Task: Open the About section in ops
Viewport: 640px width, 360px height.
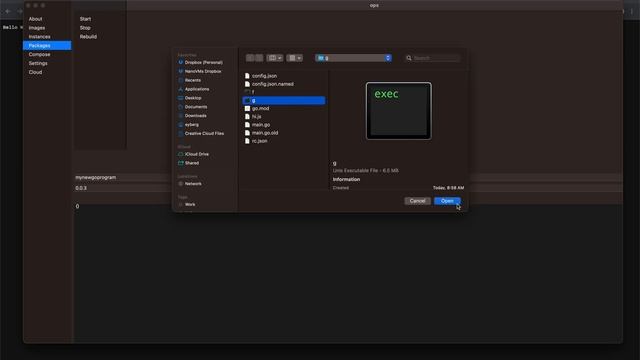Action: (x=36, y=19)
